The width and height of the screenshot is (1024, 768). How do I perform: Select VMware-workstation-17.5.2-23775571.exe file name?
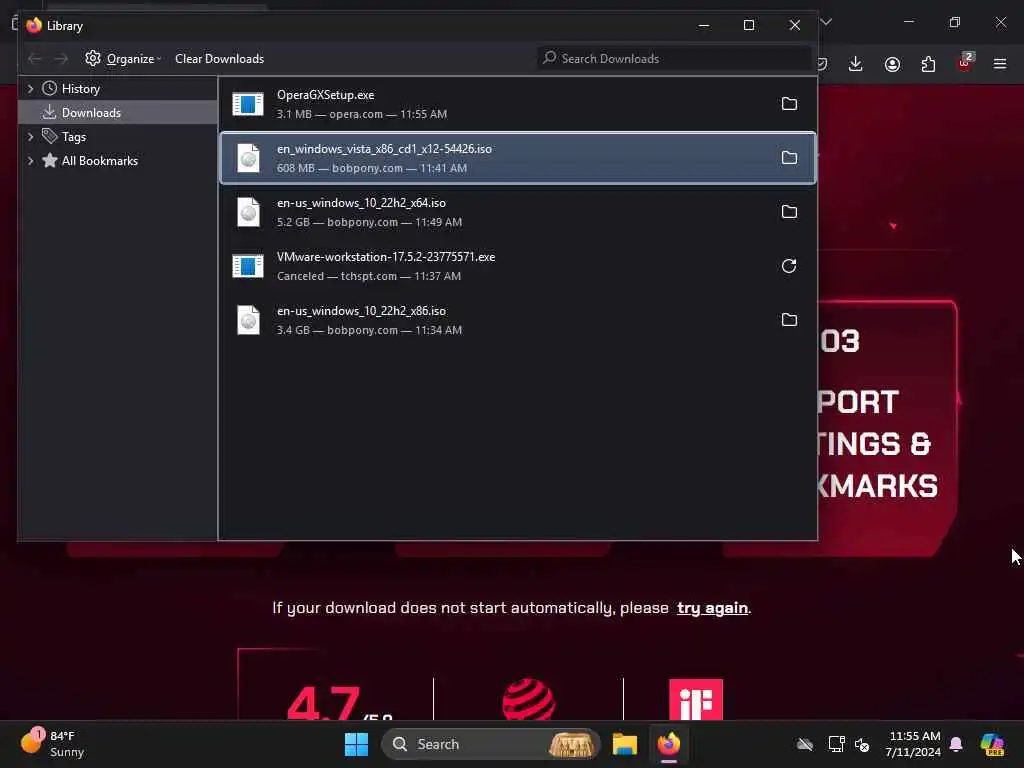(385, 257)
